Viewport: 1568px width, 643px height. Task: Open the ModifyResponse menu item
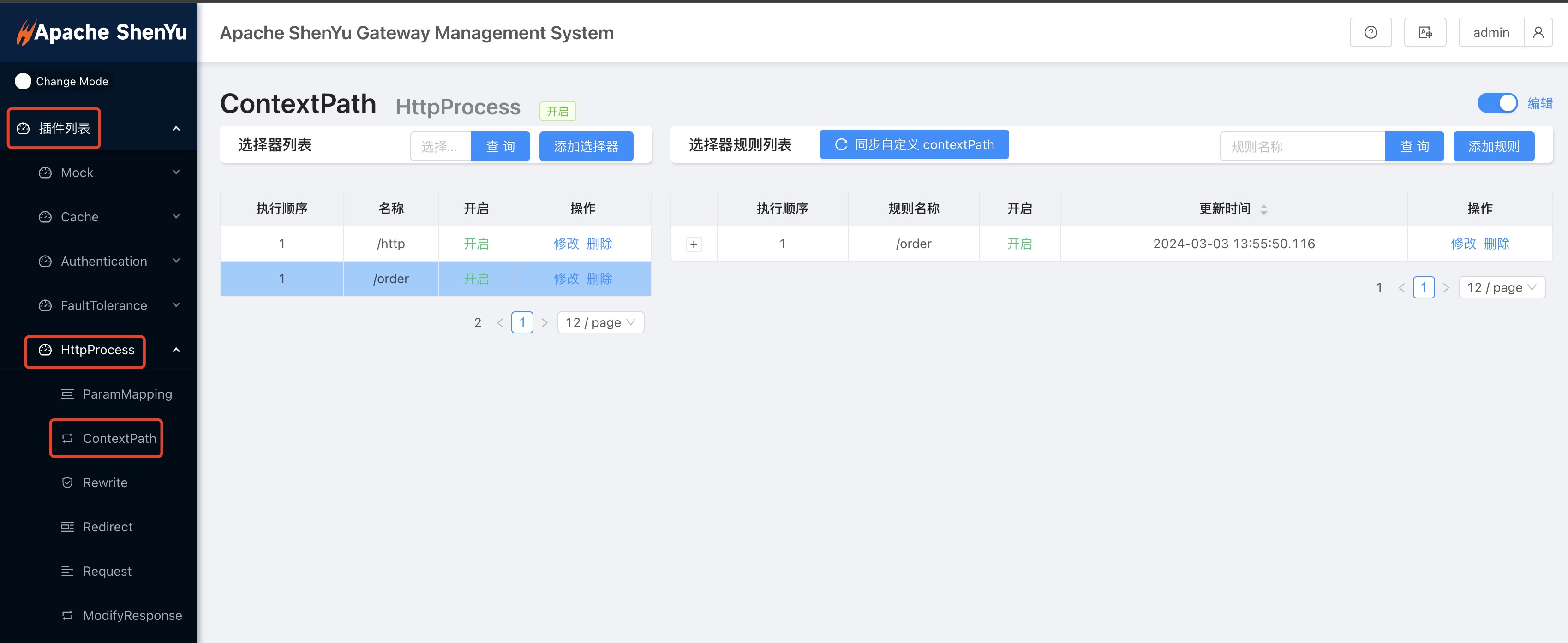pos(132,616)
